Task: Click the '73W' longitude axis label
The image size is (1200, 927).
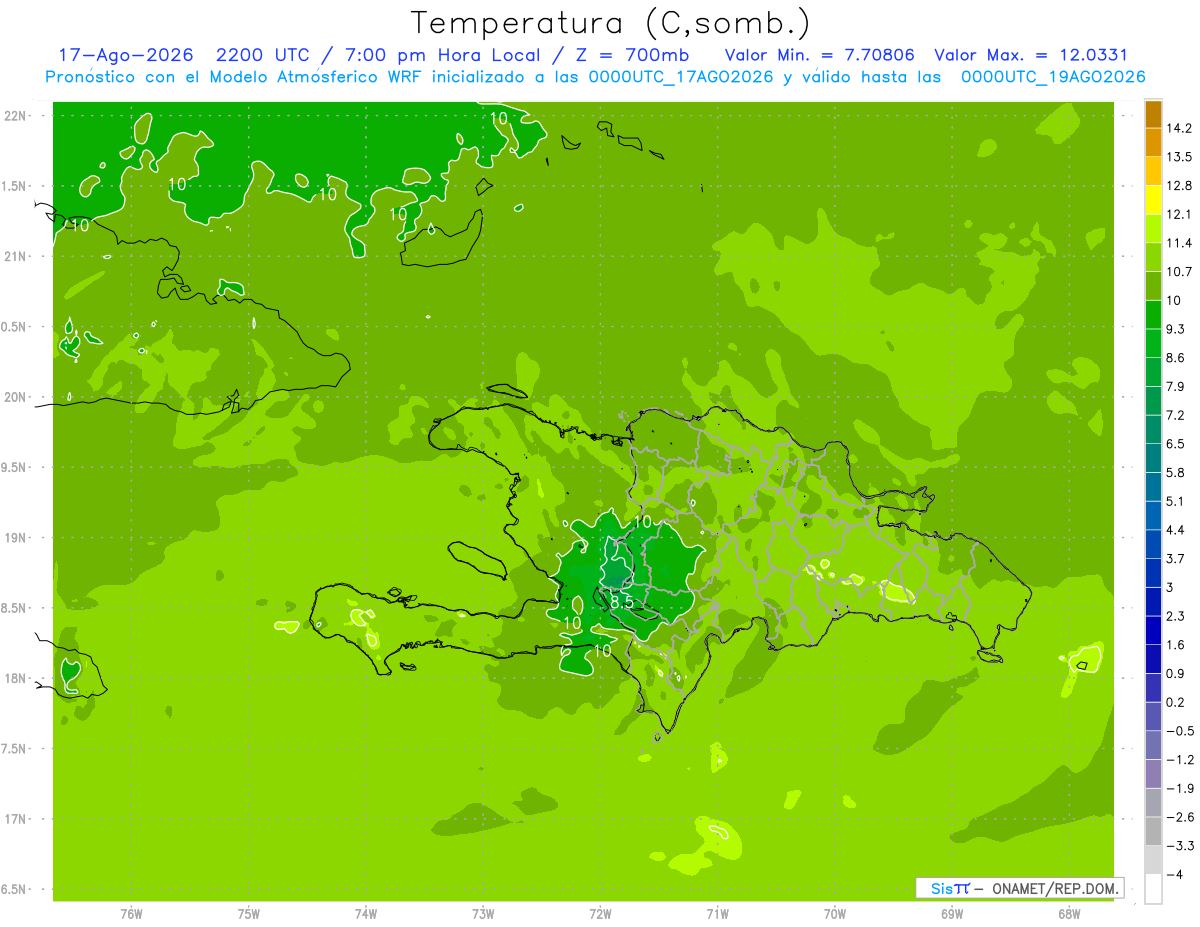Action: (483, 914)
